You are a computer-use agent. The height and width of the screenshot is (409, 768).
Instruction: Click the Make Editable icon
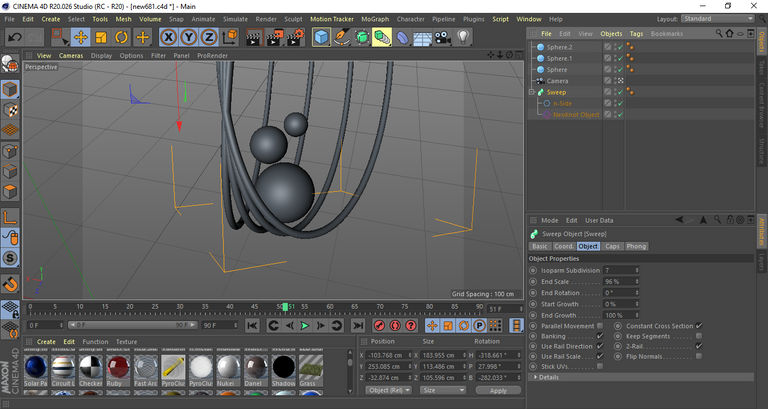pyautogui.click(x=10, y=65)
